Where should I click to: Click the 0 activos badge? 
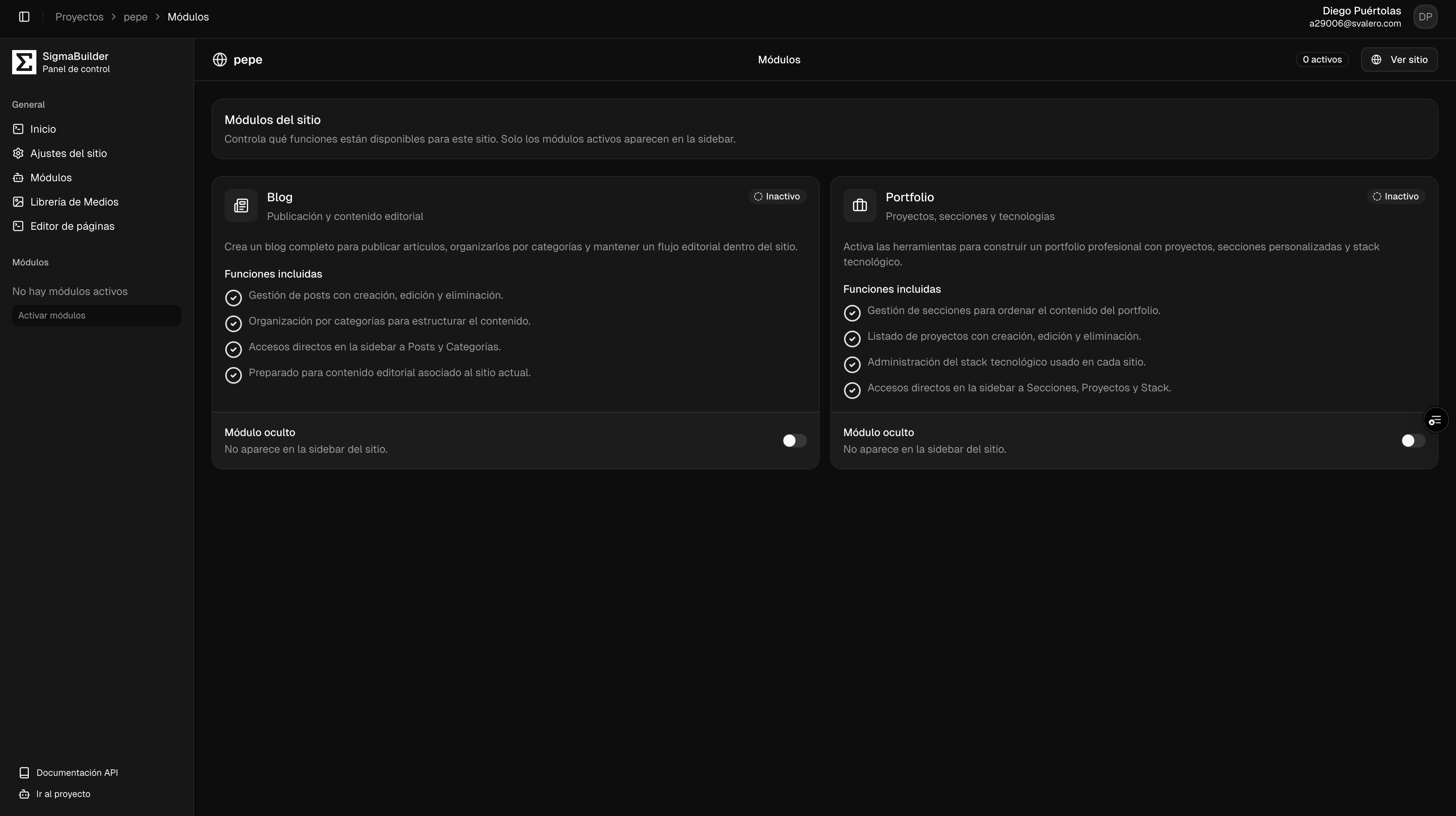click(x=1322, y=59)
